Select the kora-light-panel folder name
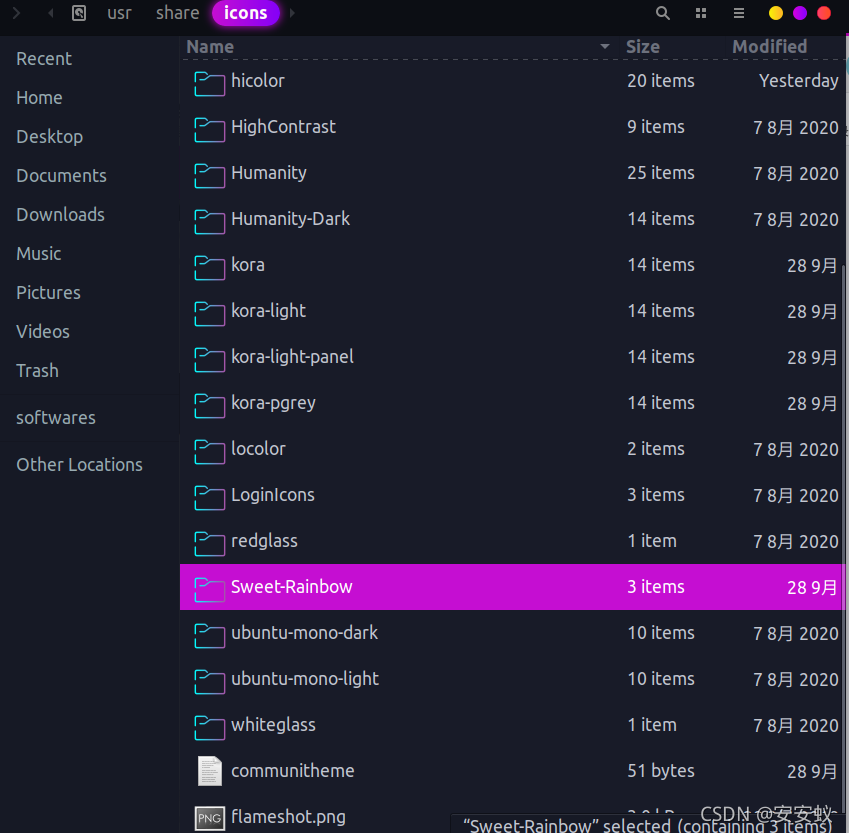This screenshot has height=833, width=849. tap(292, 357)
